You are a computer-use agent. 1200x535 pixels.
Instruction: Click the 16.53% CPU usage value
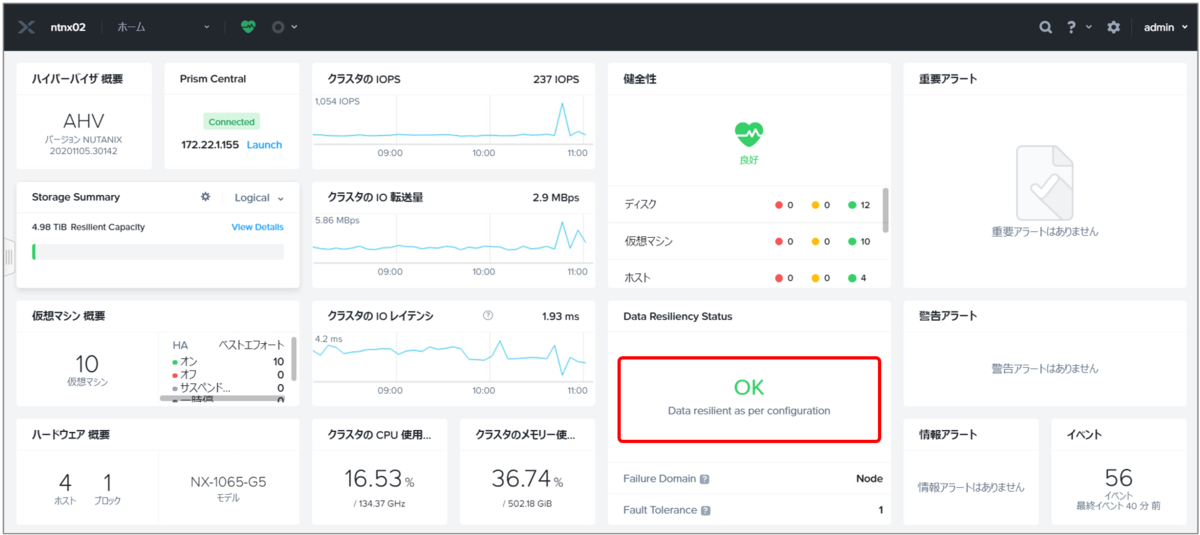pos(379,478)
